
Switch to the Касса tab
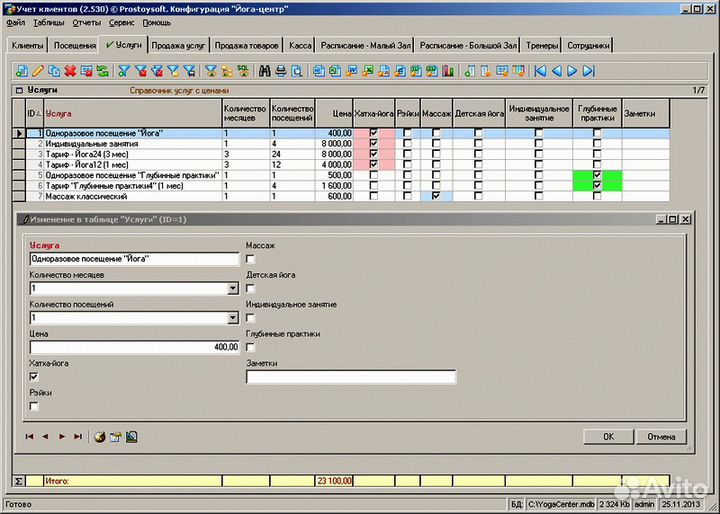pyautogui.click(x=300, y=46)
